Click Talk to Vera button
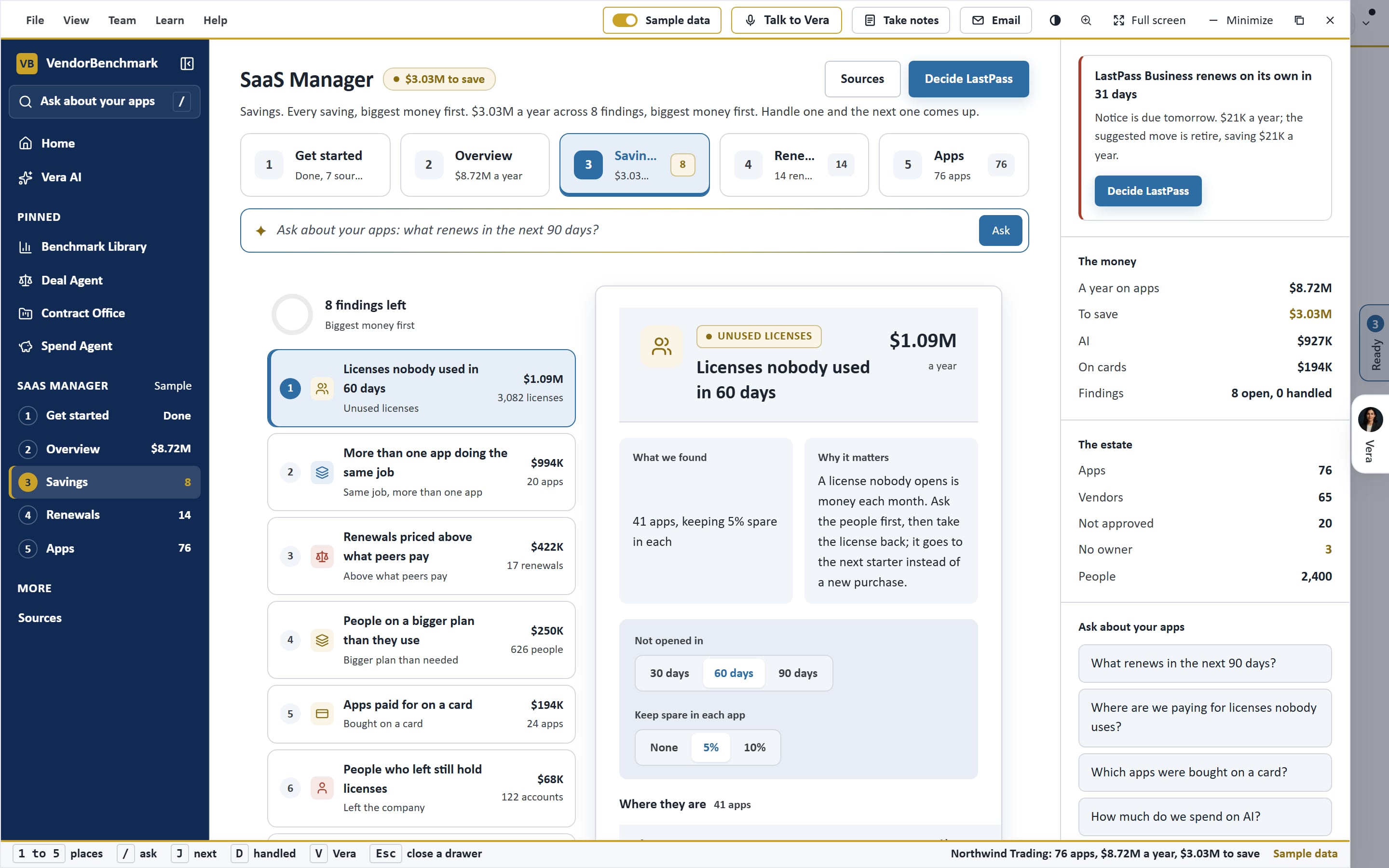This screenshot has height=868, width=1389. coord(786,20)
